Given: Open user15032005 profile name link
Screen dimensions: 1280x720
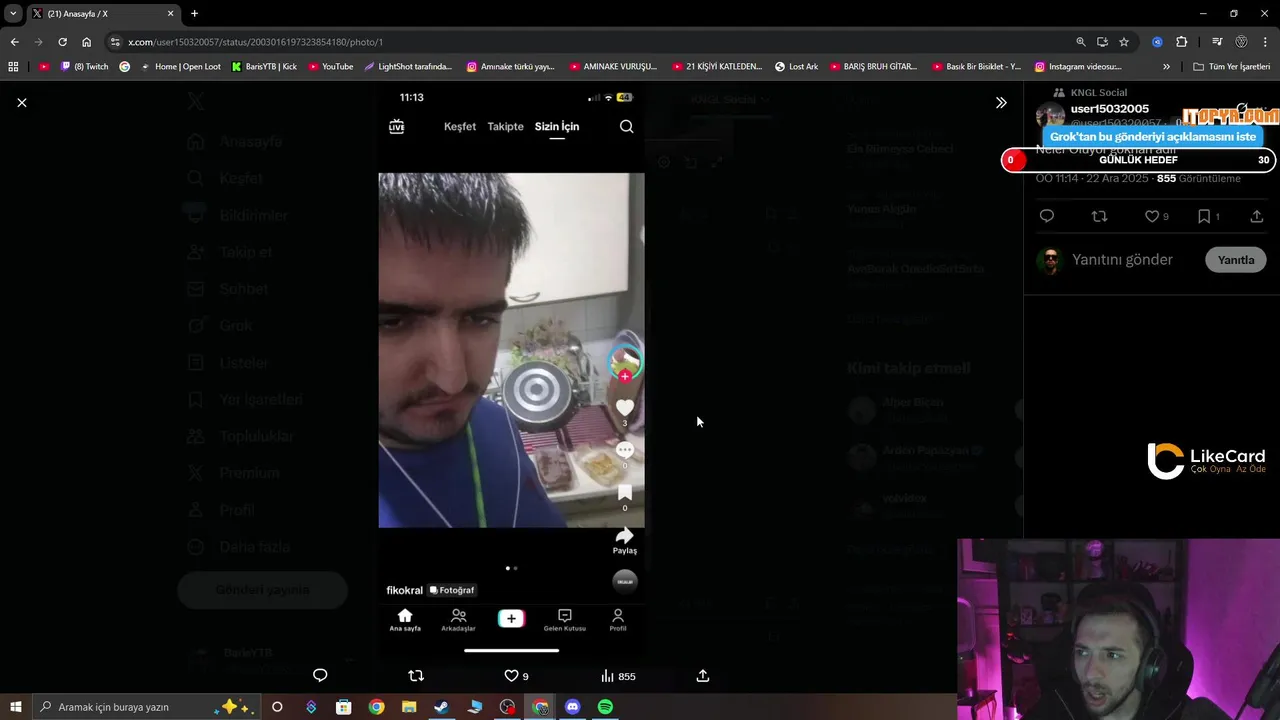Looking at the screenshot, I should coord(1110,109).
